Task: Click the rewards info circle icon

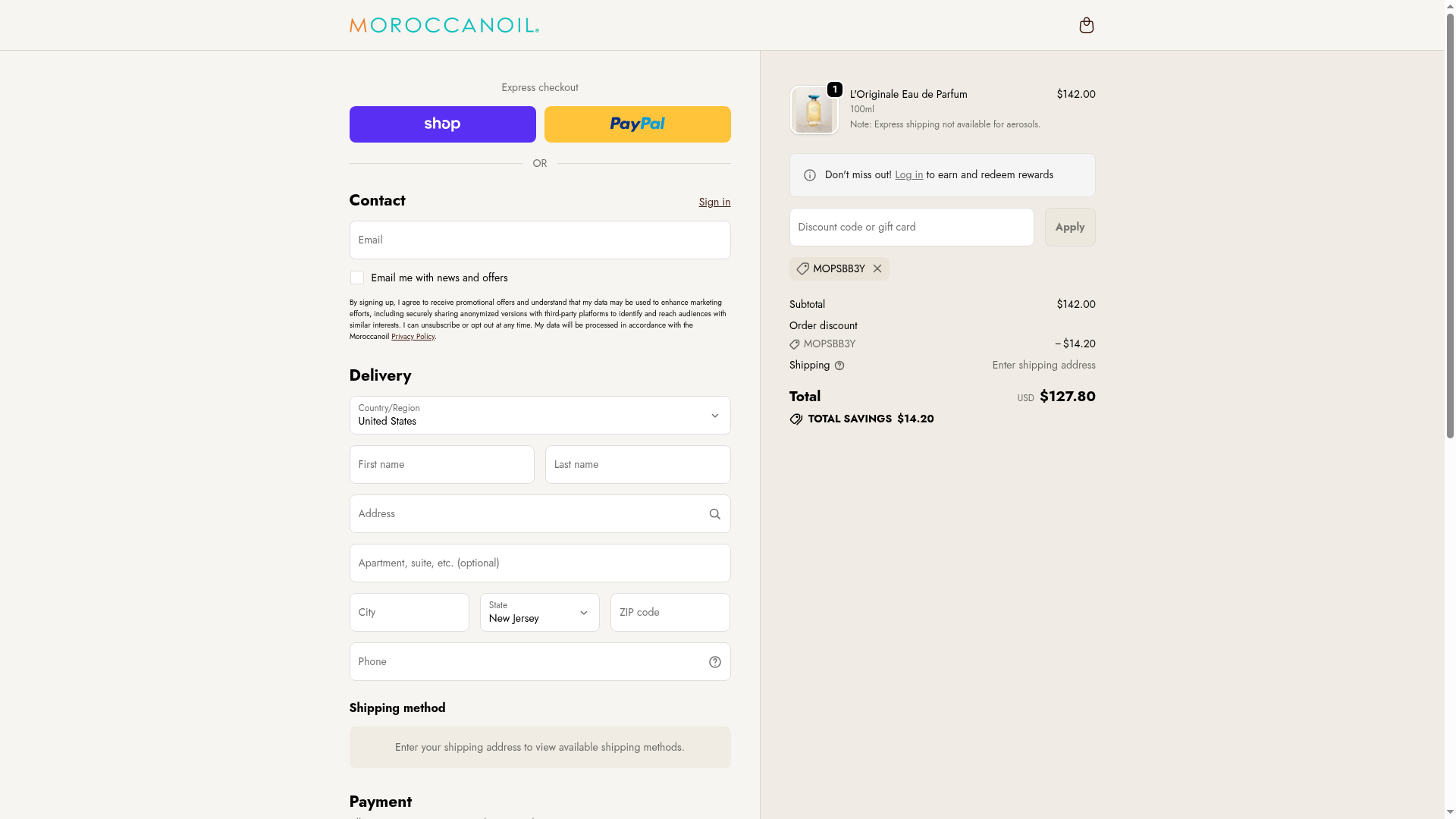Action: click(810, 175)
